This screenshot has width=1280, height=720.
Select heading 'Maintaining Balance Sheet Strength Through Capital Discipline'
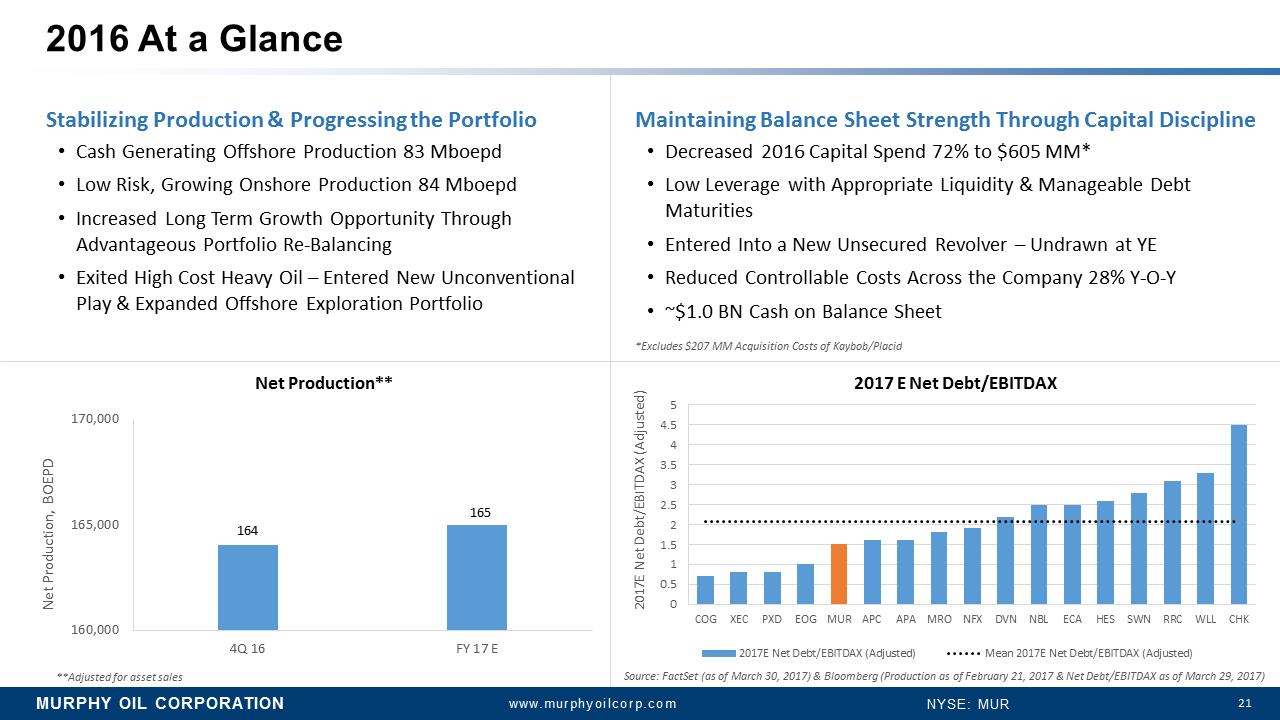coord(945,120)
